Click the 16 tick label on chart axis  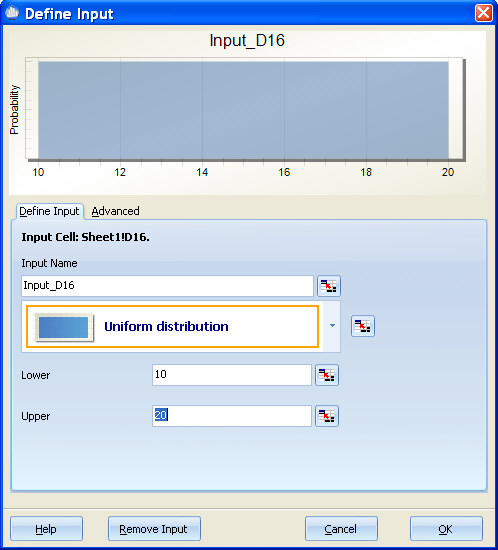(x=284, y=172)
